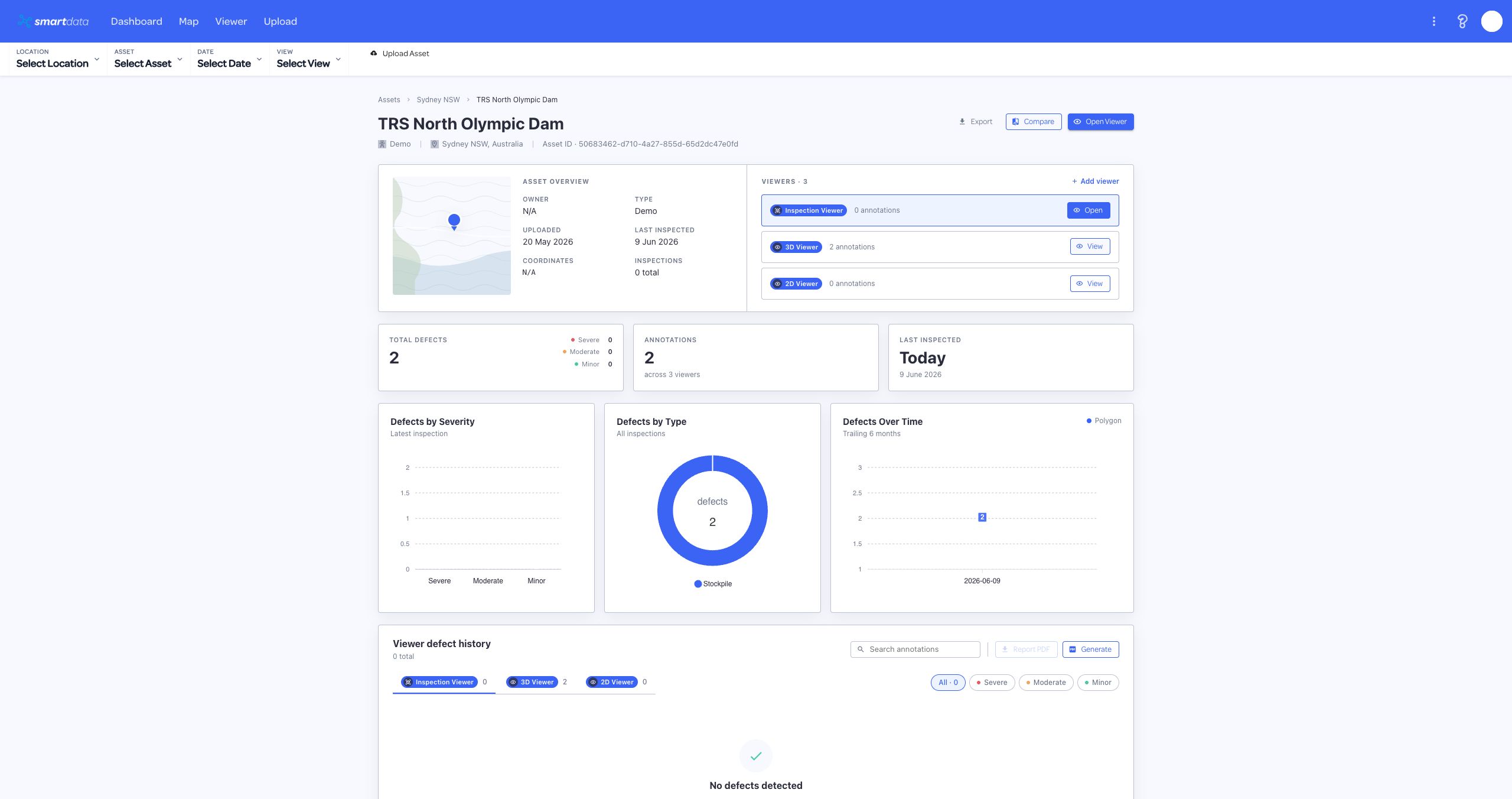Click the '20 May 2026' uploaded date

point(548,242)
